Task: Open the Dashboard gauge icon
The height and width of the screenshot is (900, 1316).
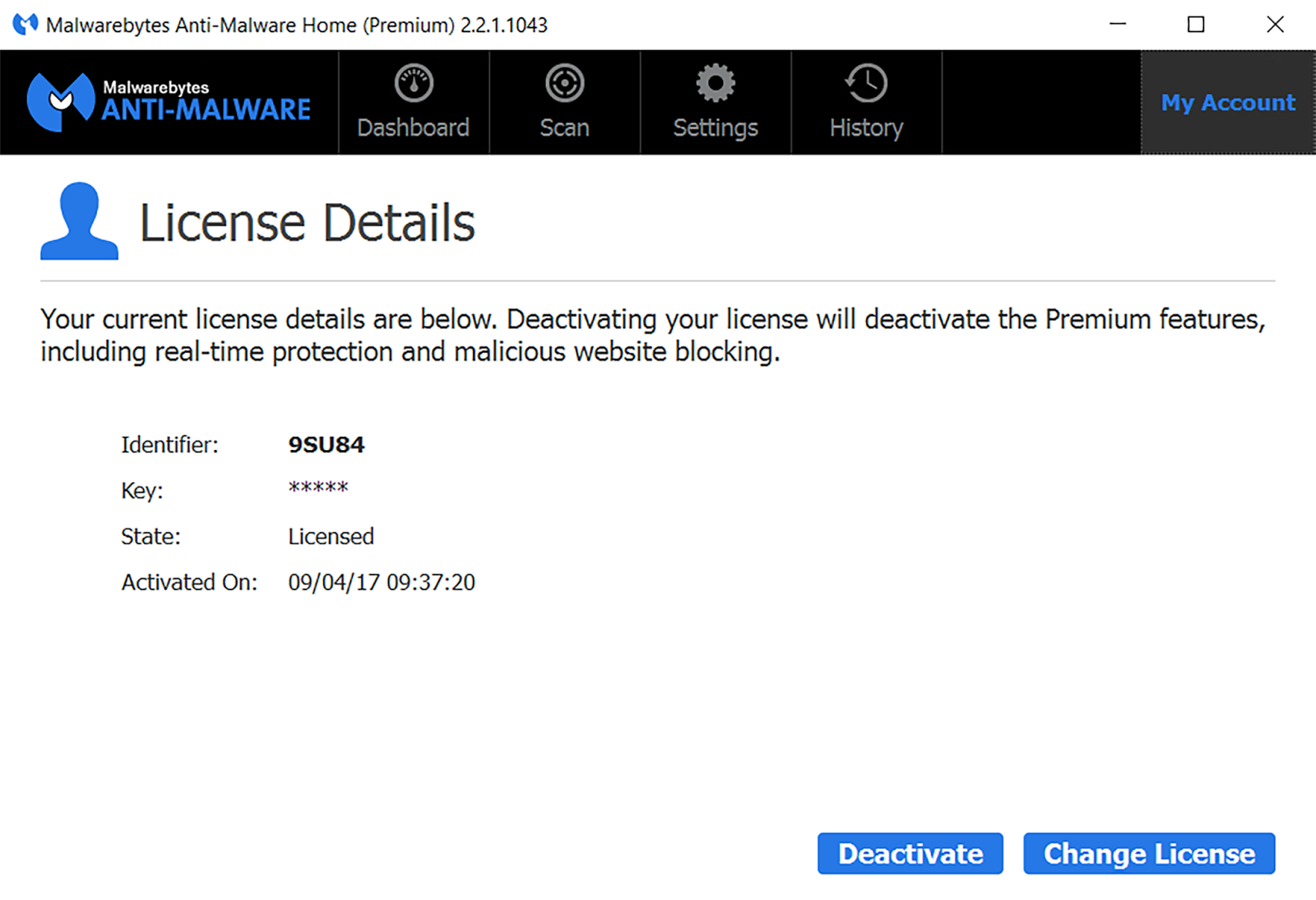Action: click(414, 82)
